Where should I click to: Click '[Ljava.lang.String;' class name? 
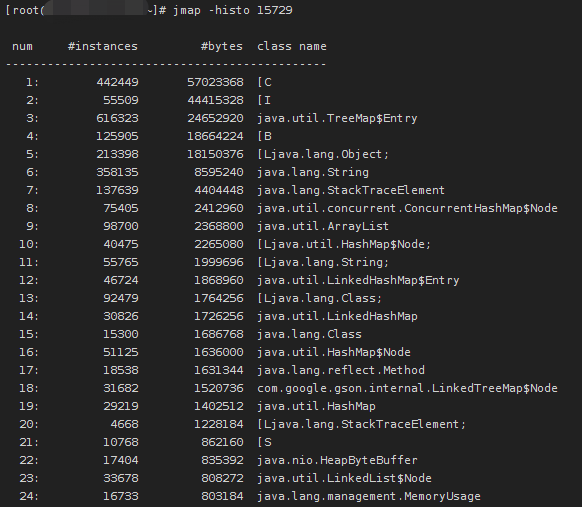[323, 262]
